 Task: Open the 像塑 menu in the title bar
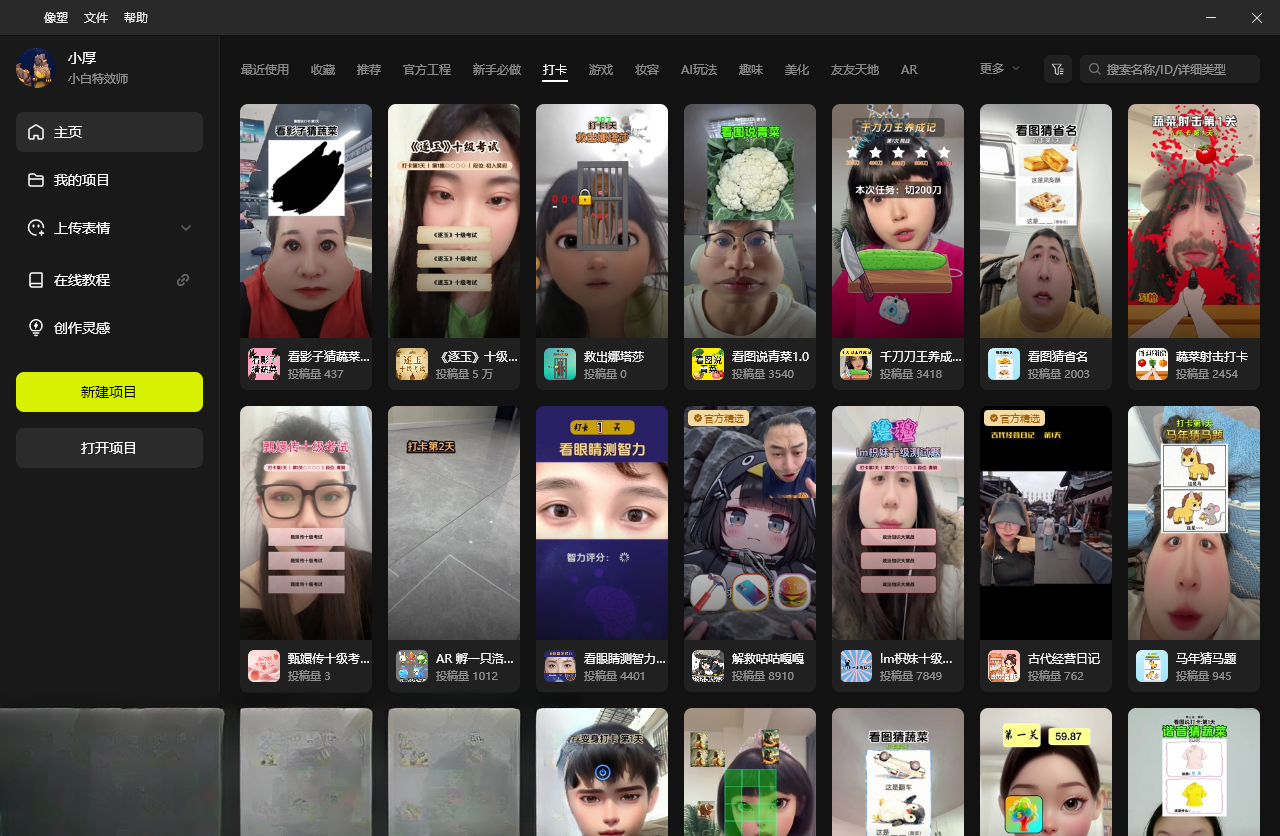click(x=56, y=18)
